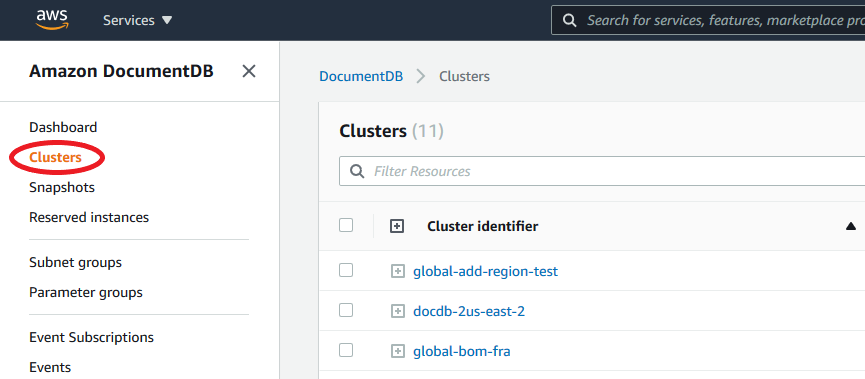Click the Amazon DocumentDB sidebar title
Image resolution: width=865 pixels, height=379 pixels.
(121, 71)
